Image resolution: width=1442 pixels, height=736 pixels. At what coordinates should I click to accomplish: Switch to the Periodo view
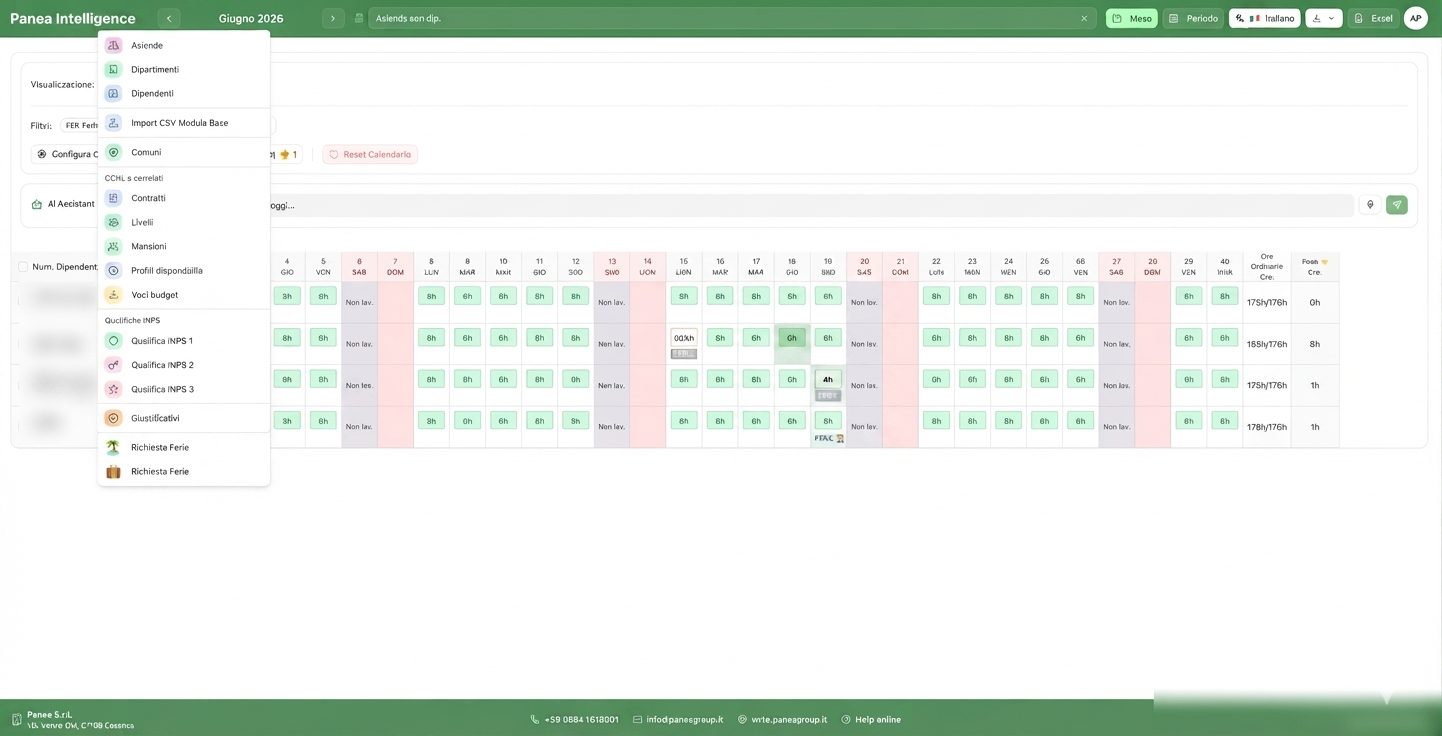1193,18
